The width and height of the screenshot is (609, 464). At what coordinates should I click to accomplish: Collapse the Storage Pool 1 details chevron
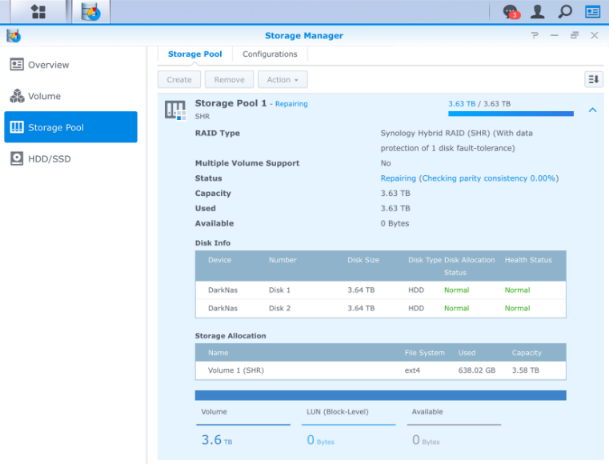(x=592, y=109)
